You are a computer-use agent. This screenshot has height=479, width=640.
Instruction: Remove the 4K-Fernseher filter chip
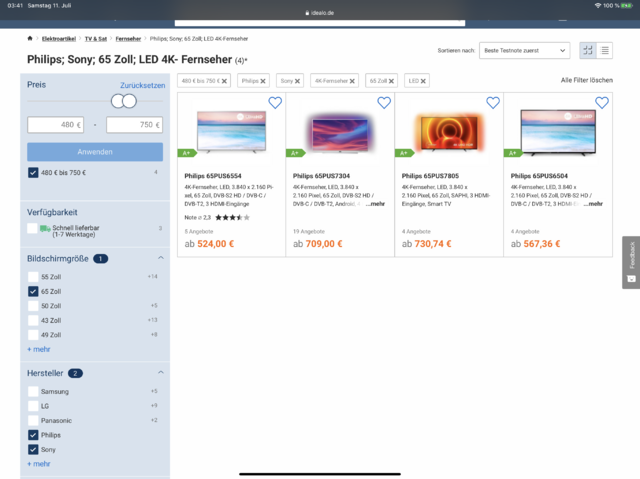[352, 81]
